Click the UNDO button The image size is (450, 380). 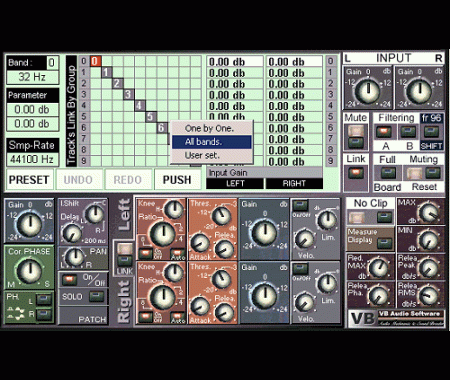78,180
